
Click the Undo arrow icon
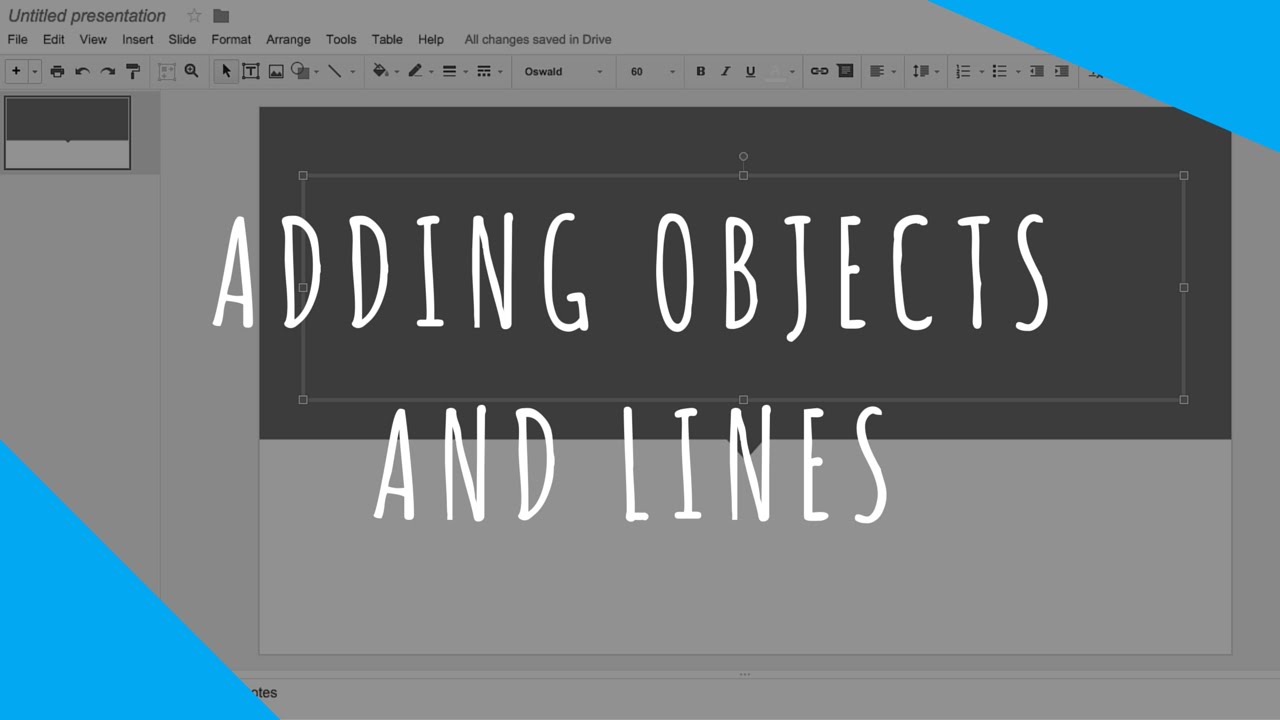pyautogui.click(x=82, y=71)
